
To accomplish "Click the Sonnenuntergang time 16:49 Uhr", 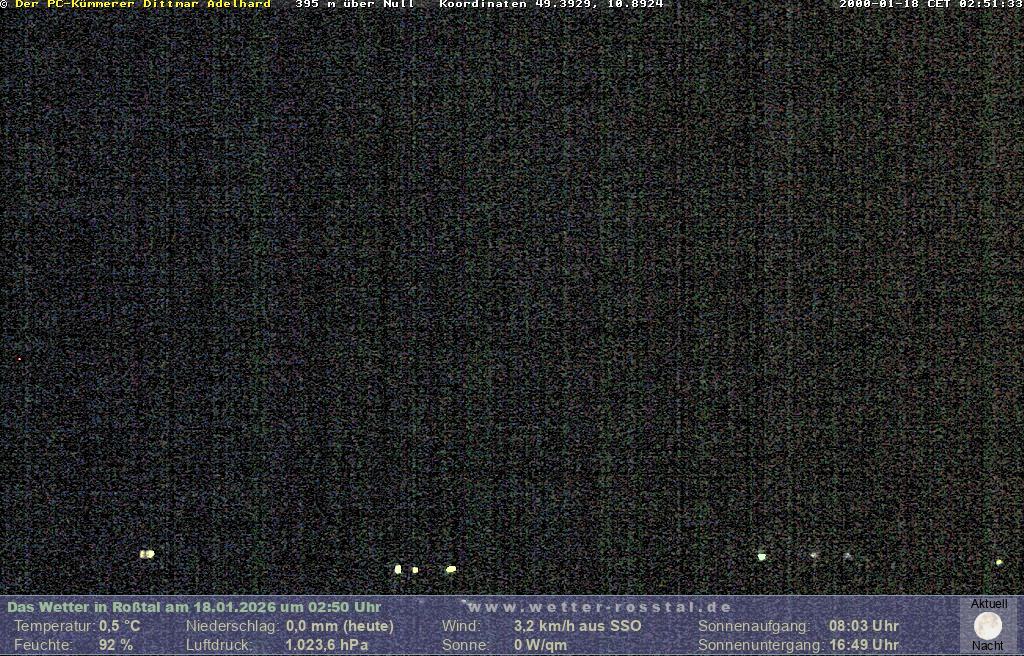I will coord(863,645).
